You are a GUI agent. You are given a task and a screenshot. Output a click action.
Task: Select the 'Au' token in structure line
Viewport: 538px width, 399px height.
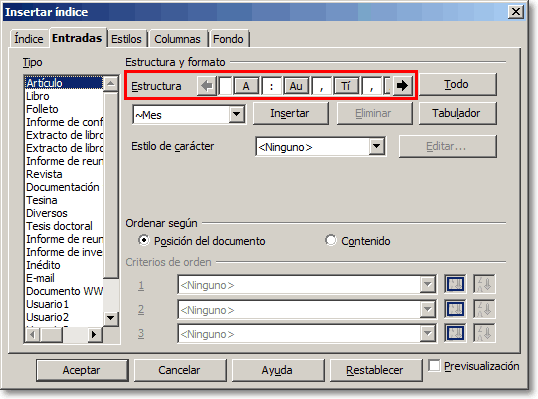(x=296, y=86)
